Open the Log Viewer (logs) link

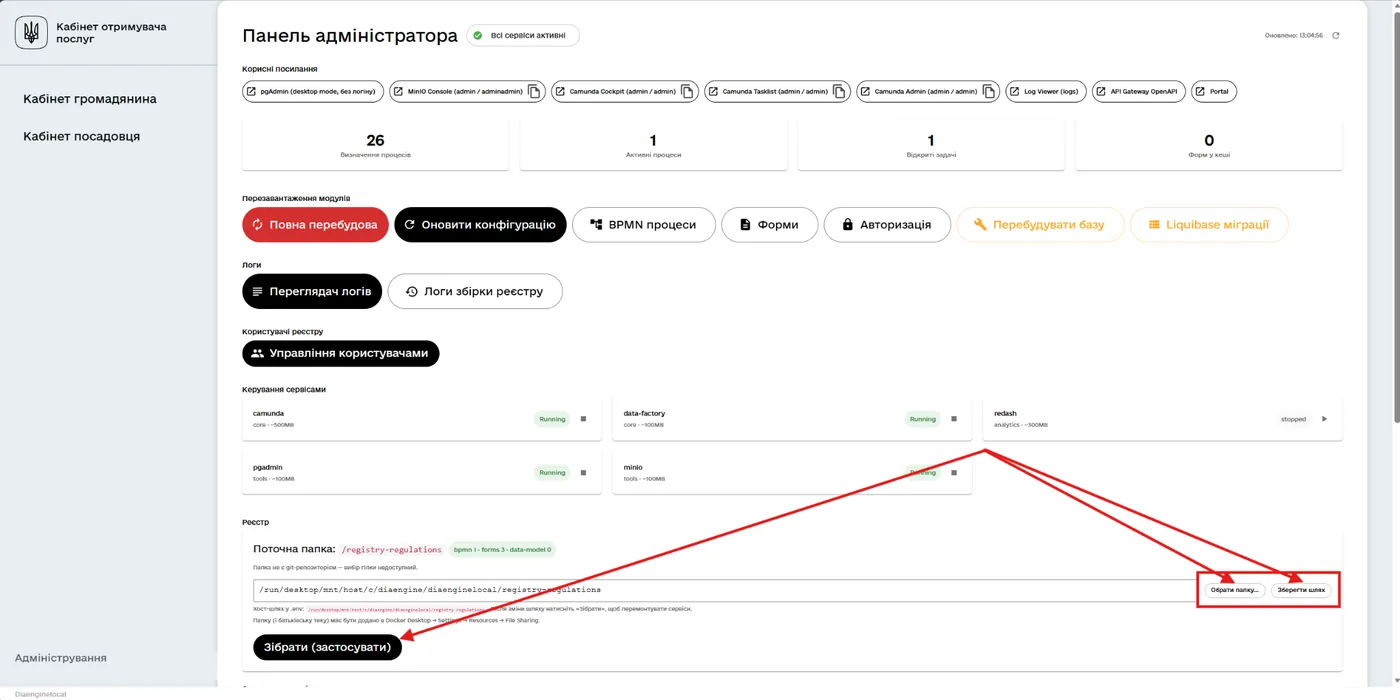pos(1045,92)
